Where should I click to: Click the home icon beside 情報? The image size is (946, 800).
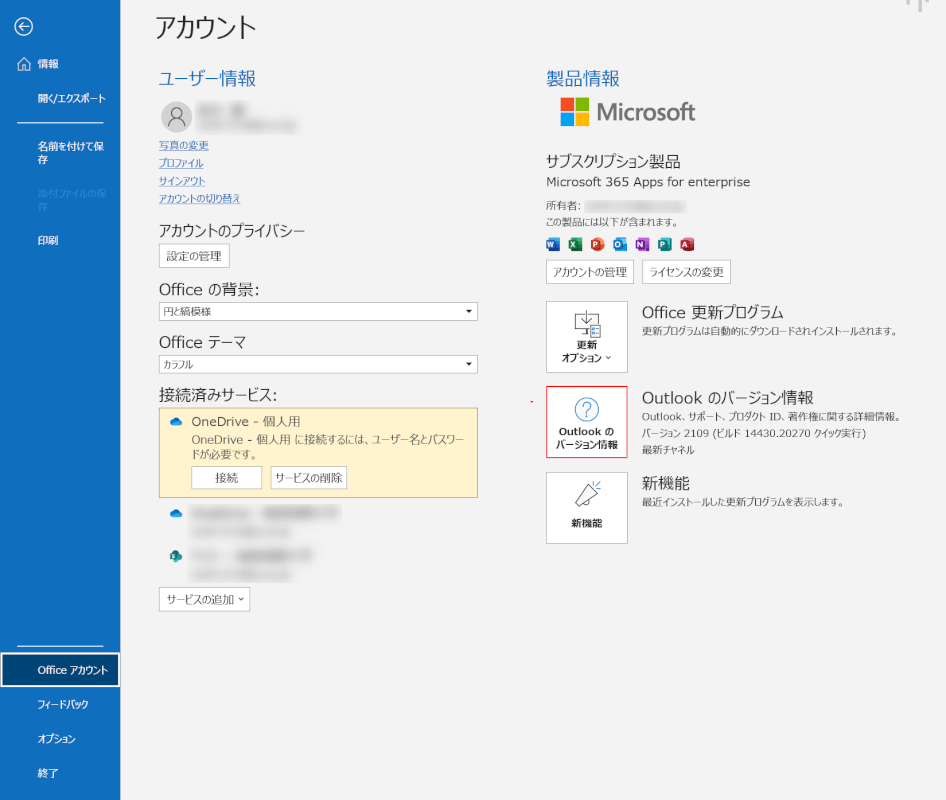tap(24, 64)
